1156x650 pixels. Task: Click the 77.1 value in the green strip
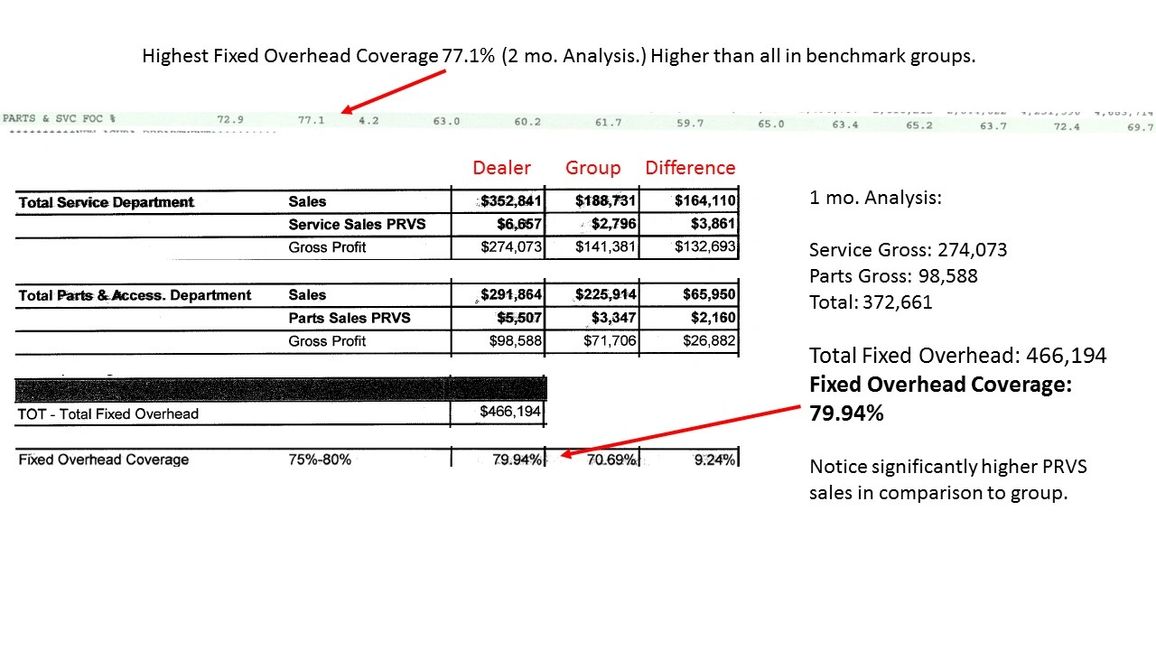pyautogui.click(x=310, y=120)
